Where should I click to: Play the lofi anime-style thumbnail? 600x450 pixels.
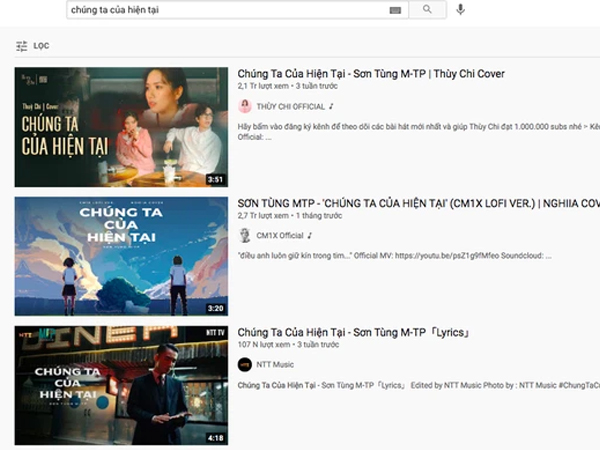(x=121, y=256)
